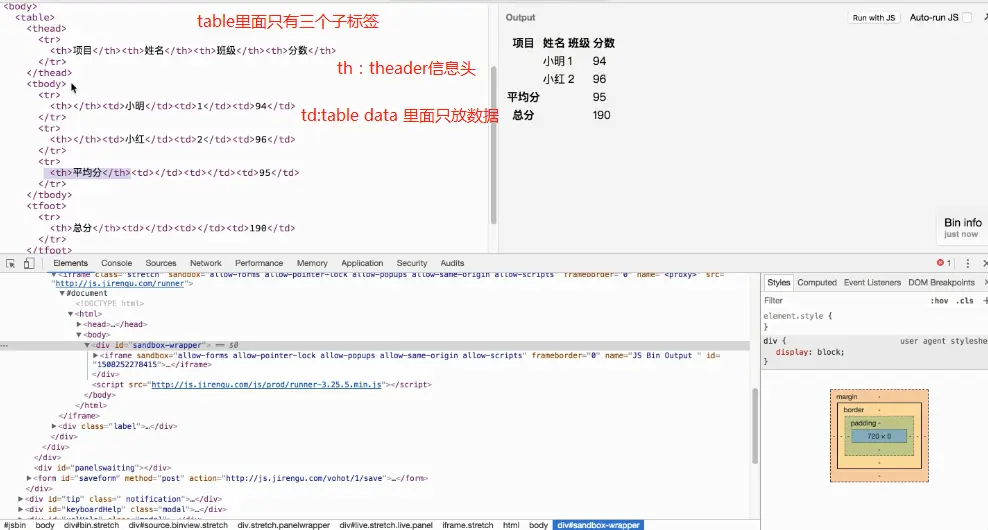This screenshot has height=530, width=988.
Task: Expand the div keyboardHelp node
Action: tap(21, 510)
